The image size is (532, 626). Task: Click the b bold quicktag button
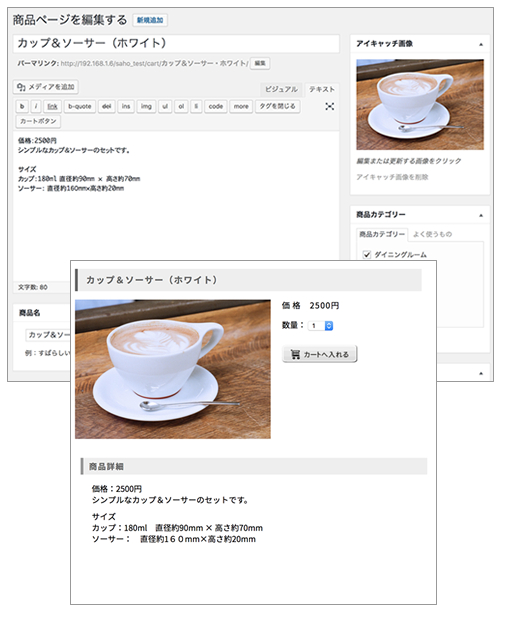point(22,106)
